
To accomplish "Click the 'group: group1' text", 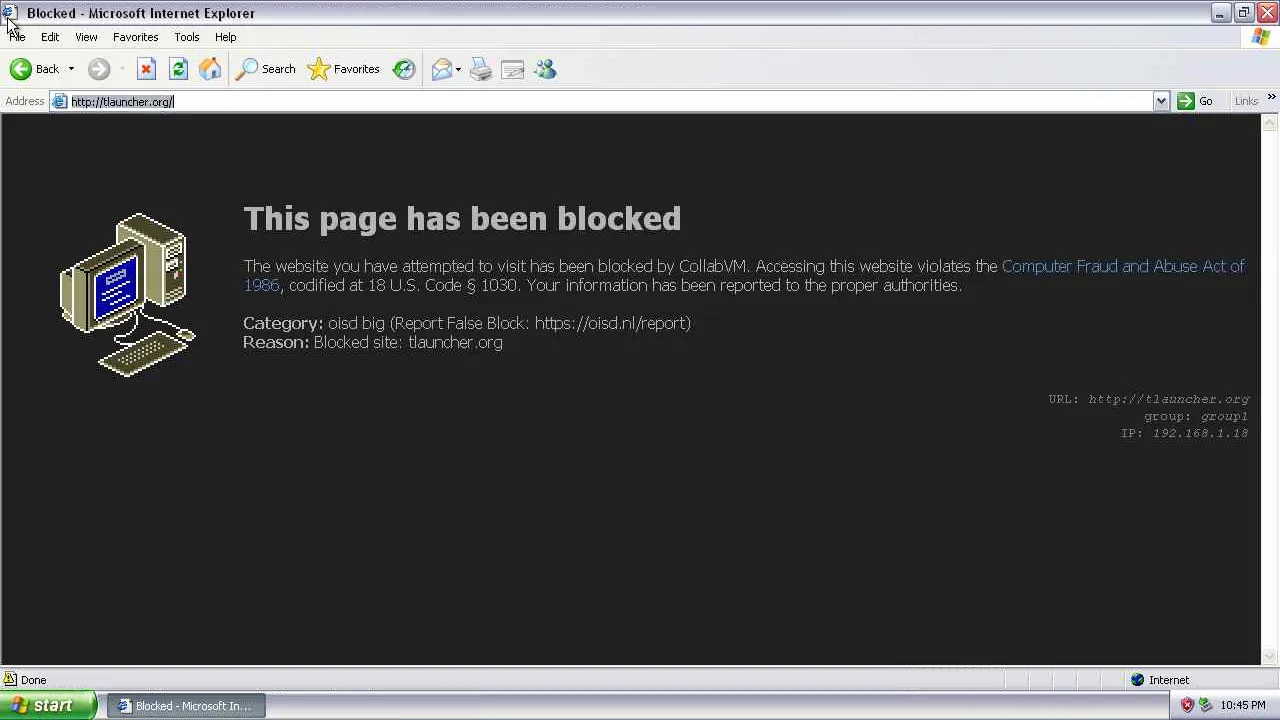I will tap(1196, 416).
